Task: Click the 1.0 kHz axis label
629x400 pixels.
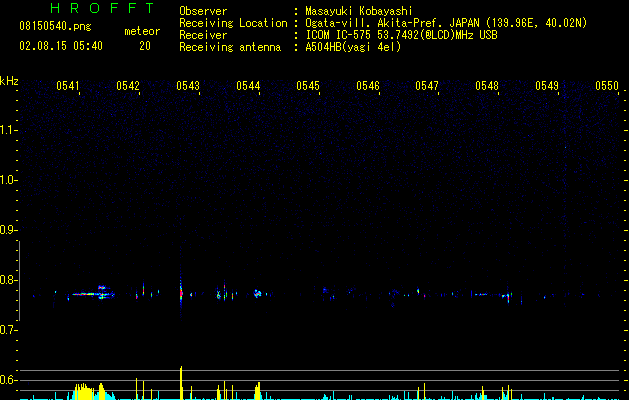Action: click(8, 180)
